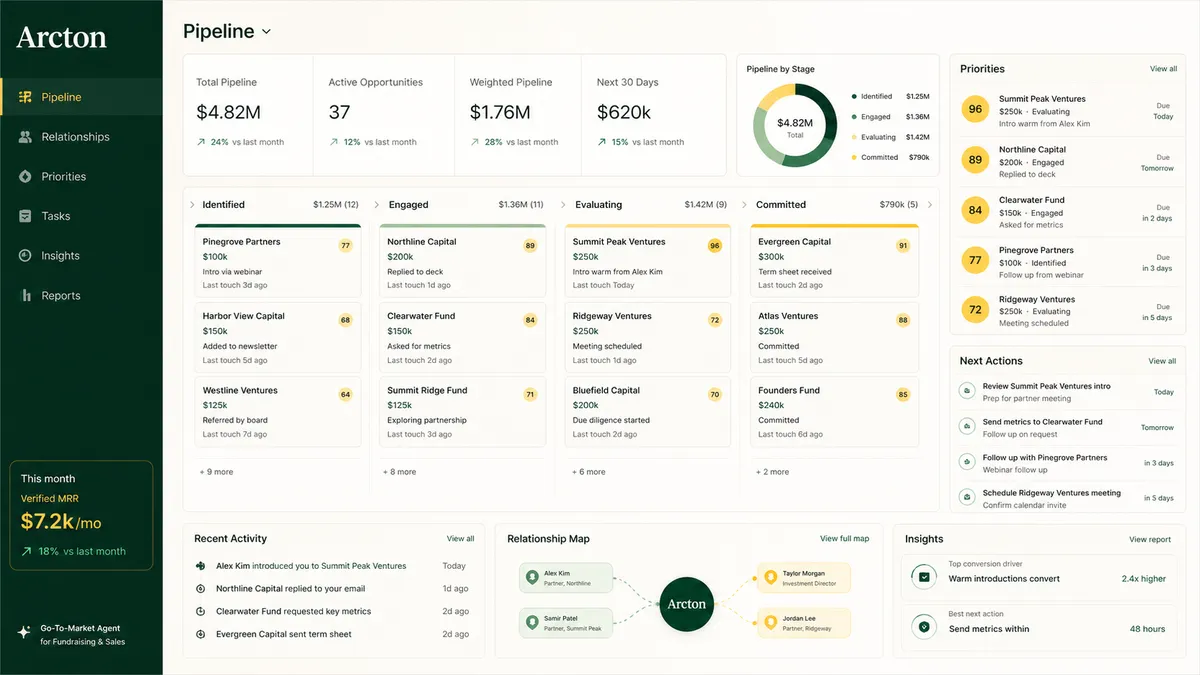
Task: Collapse the Evaluating column chevron
Action: click(563, 205)
